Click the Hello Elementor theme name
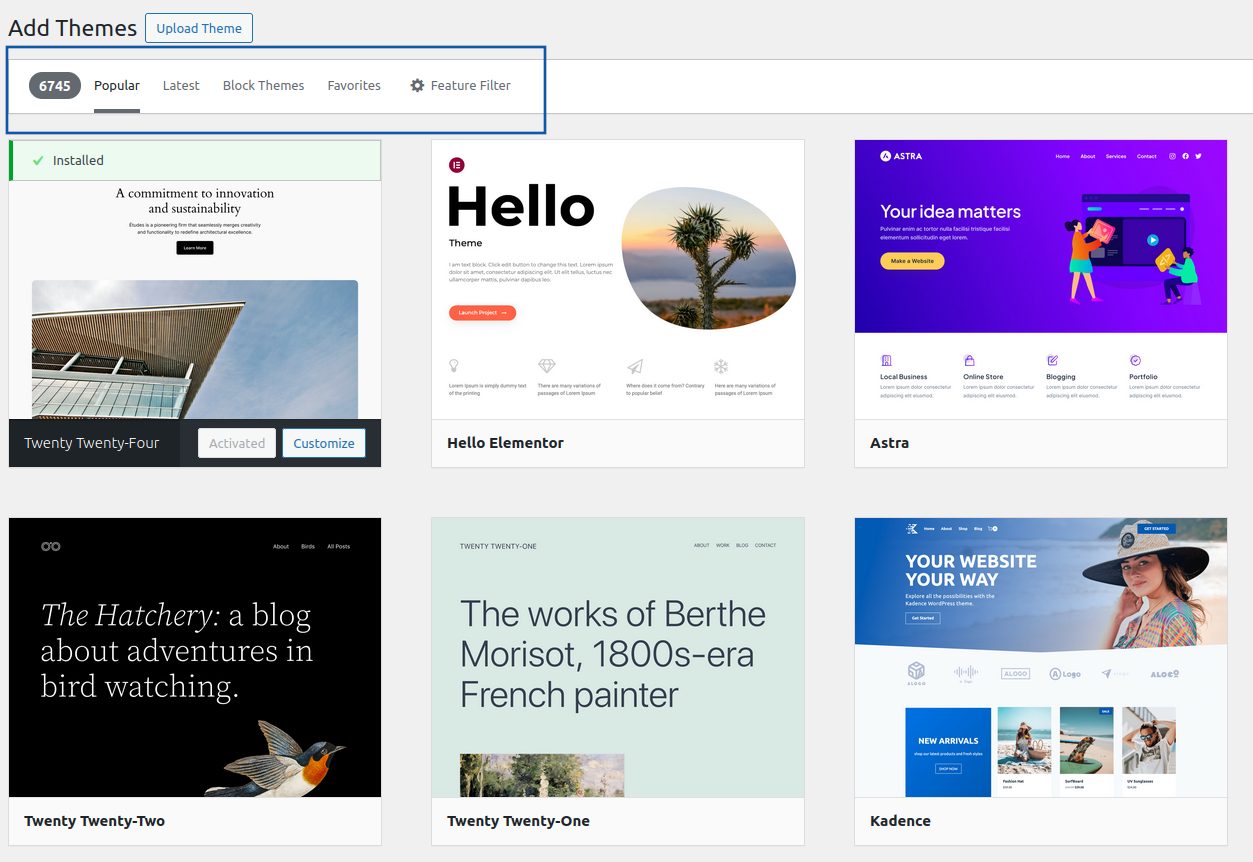 [505, 443]
